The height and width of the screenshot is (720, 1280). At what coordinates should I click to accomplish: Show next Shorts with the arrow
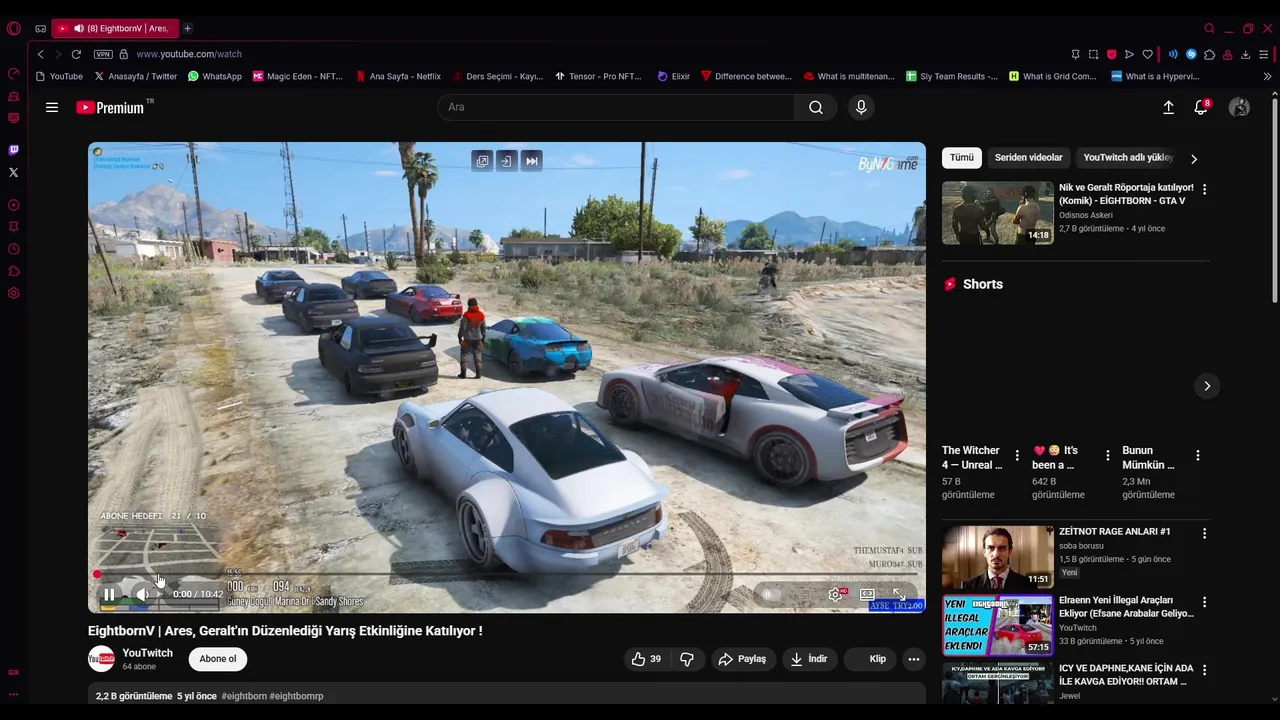coord(1207,386)
